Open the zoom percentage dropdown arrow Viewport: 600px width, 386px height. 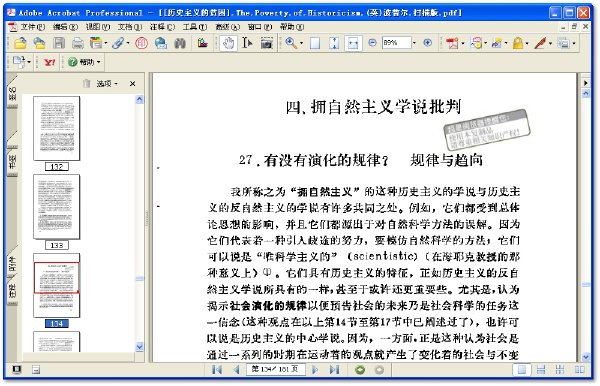click(414, 43)
